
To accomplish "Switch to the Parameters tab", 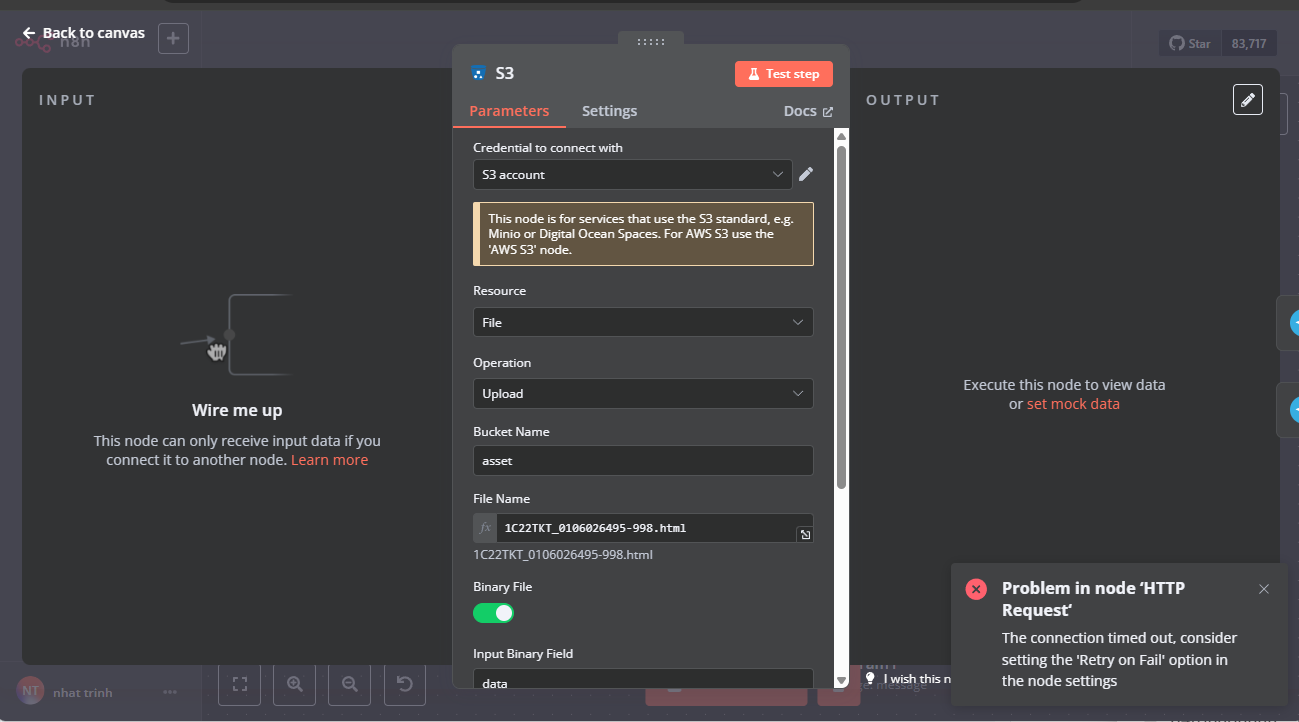I will [509, 111].
